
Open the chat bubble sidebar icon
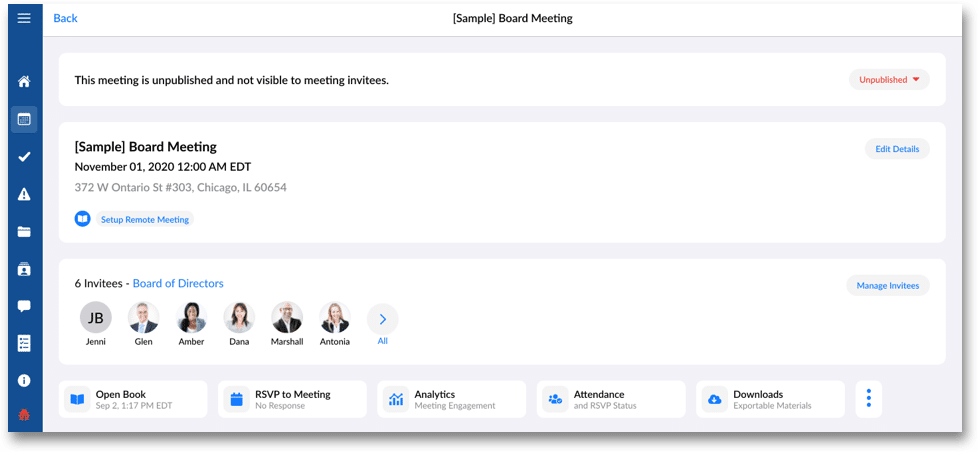tap(24, 306)
